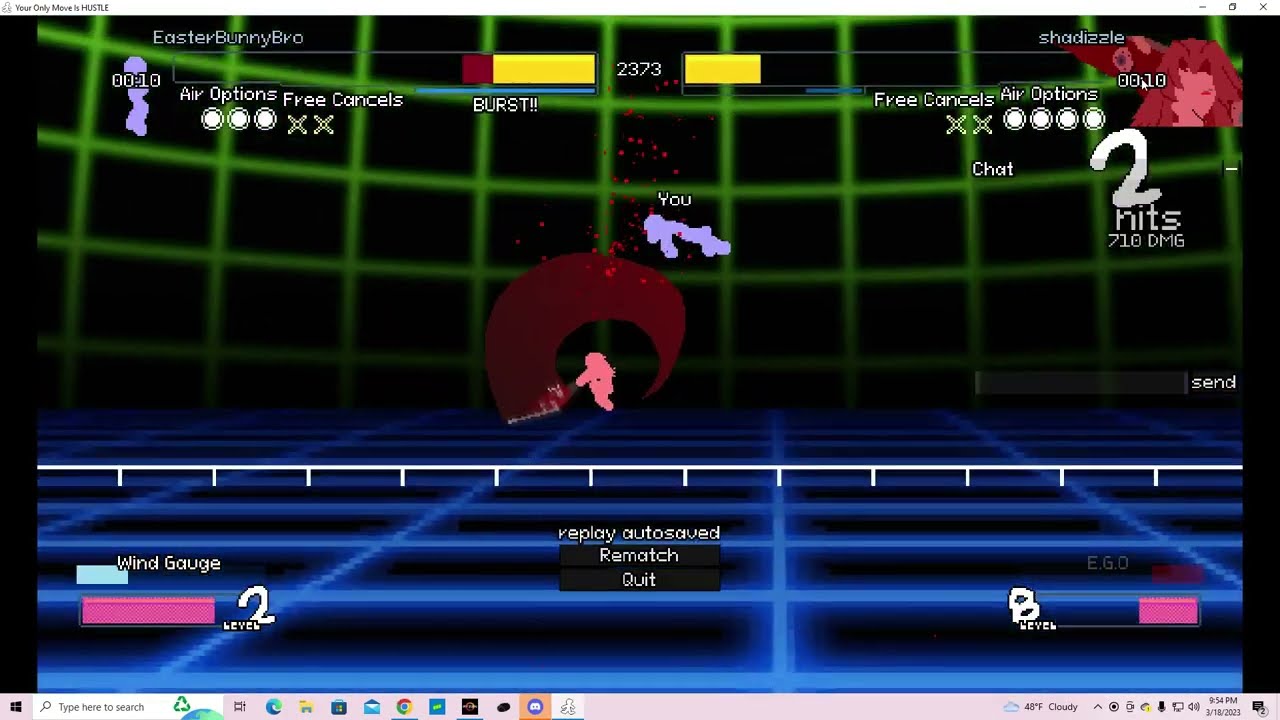Click the right player's Air Options label

(x=1049, y=94)
